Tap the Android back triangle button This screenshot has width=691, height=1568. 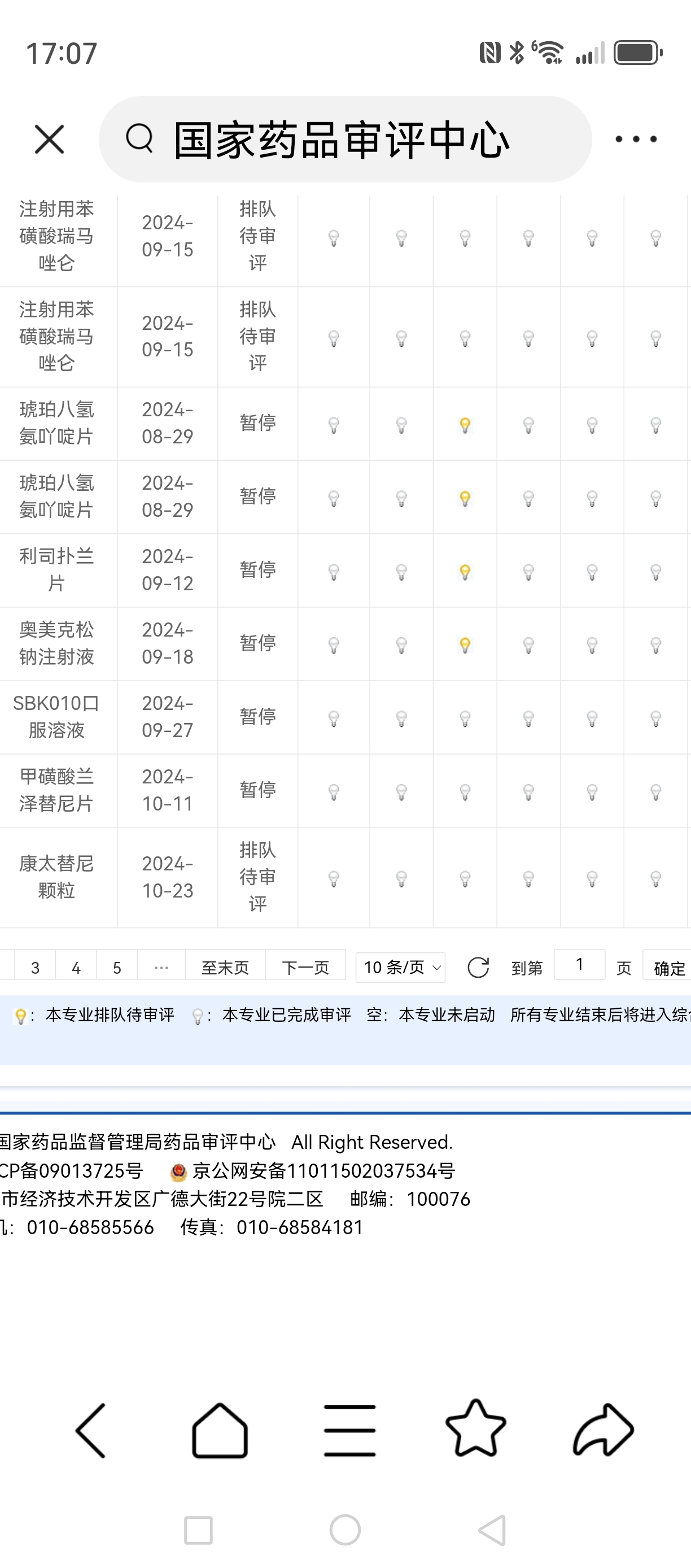493,1530
